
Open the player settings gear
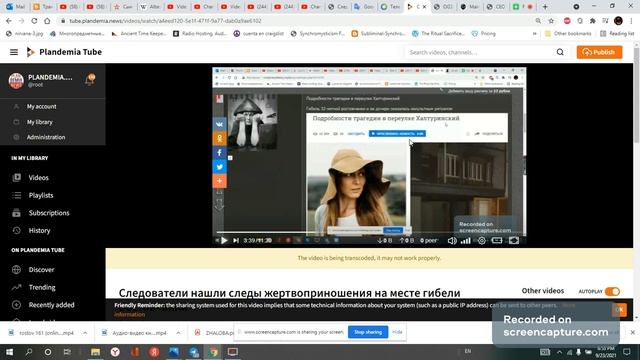pyautogui.click(x=482, y=240)
